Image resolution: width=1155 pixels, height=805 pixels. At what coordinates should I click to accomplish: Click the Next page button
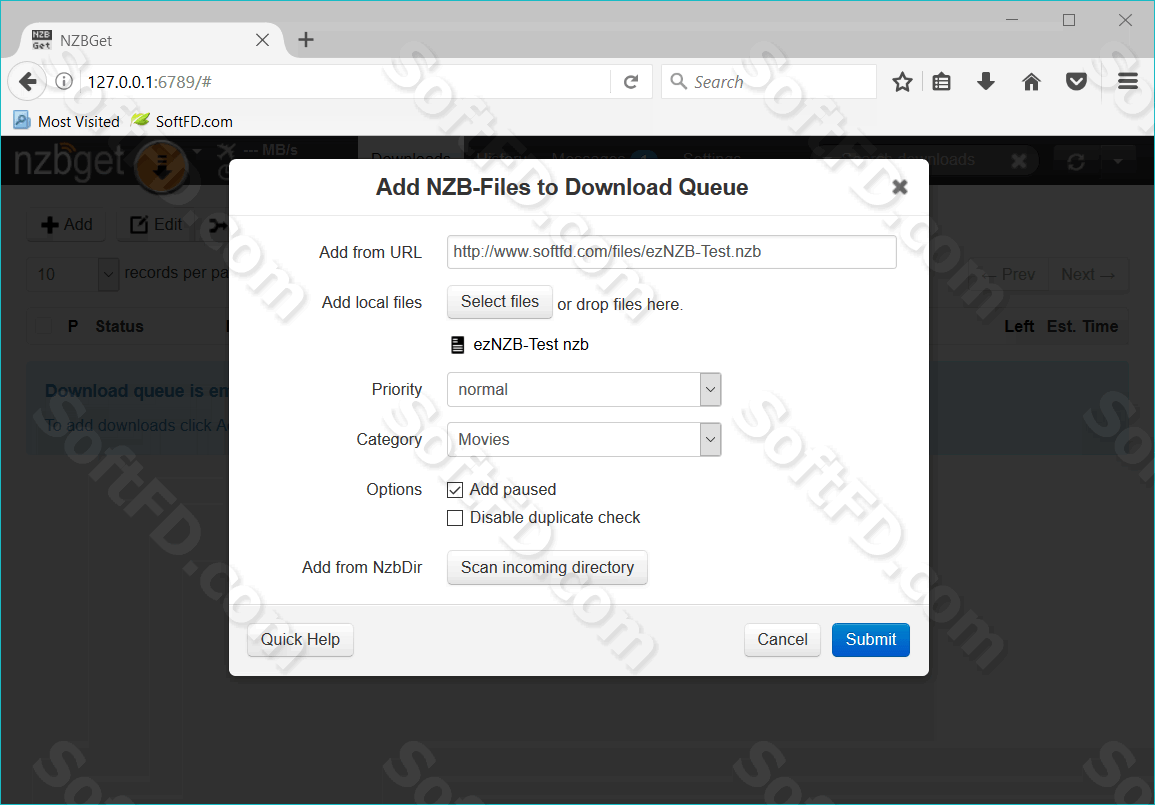(x=1088, y=275)
